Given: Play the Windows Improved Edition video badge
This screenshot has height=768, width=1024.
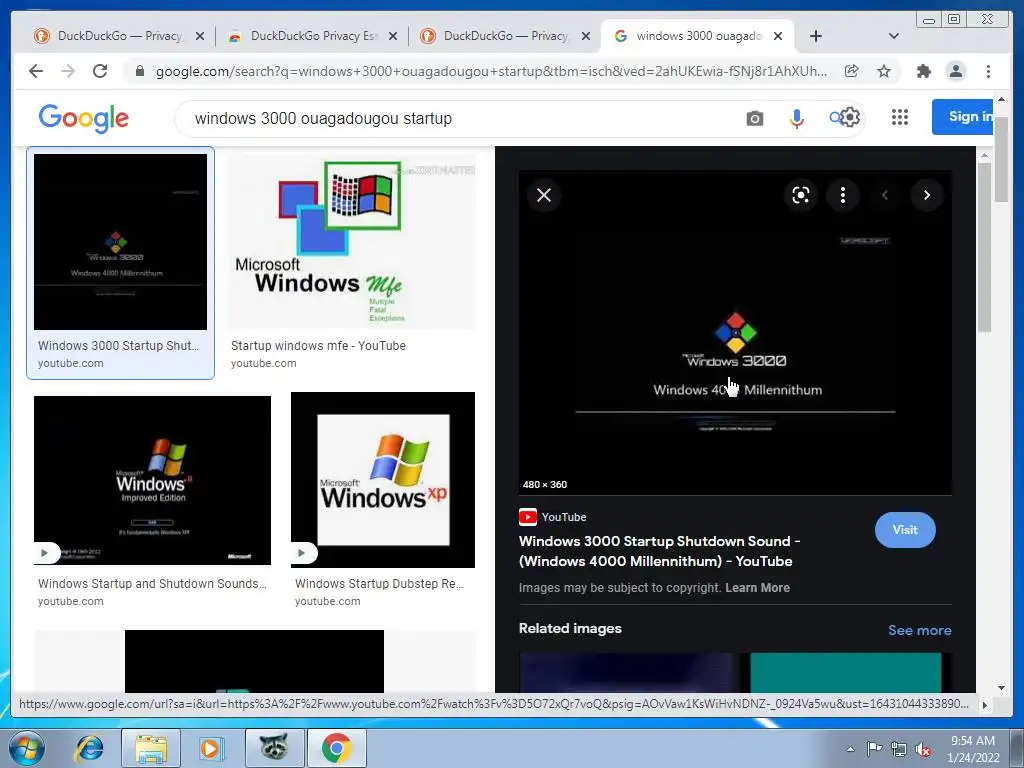Looking at the screenshot, I should pyautogui.click(x=46, y=553).
